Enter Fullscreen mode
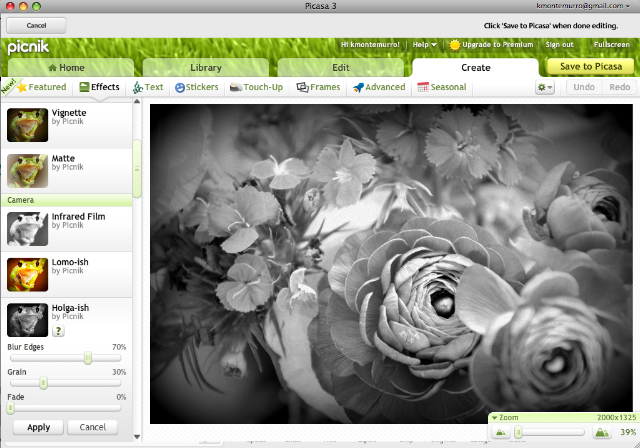Image resolution: width=640 pixels, height=448 pixels. pyautogui.click(x=611, y=44)
